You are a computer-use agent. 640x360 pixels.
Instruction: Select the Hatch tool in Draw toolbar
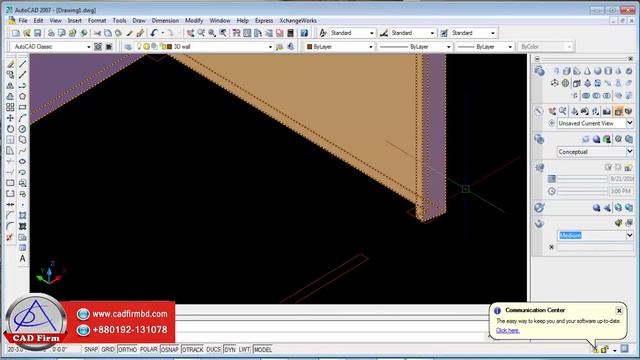point(22,216)
